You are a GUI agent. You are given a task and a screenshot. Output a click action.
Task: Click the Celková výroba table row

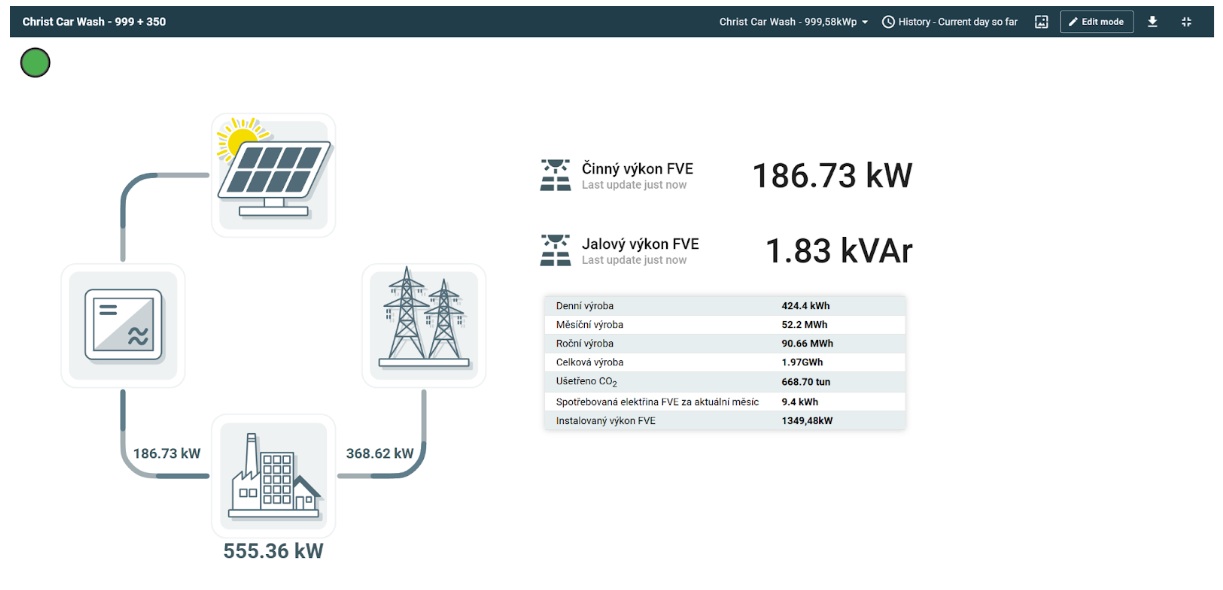[724, 362]
